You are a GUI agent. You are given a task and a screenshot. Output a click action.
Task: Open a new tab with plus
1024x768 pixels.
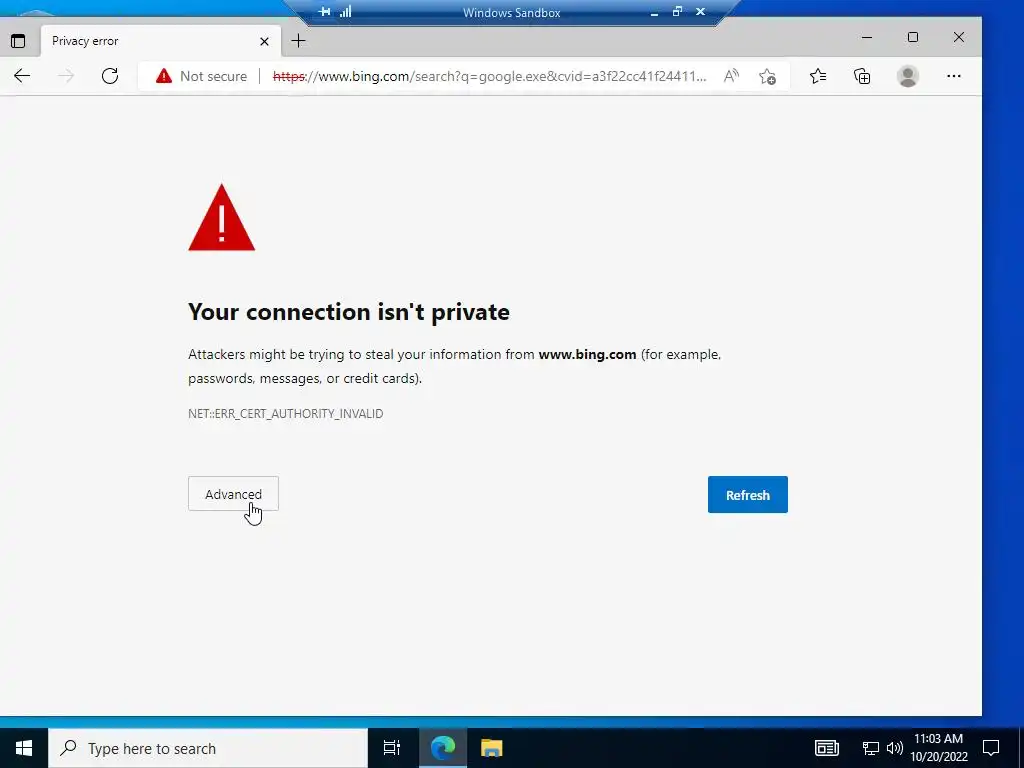[x=298, y=41]
